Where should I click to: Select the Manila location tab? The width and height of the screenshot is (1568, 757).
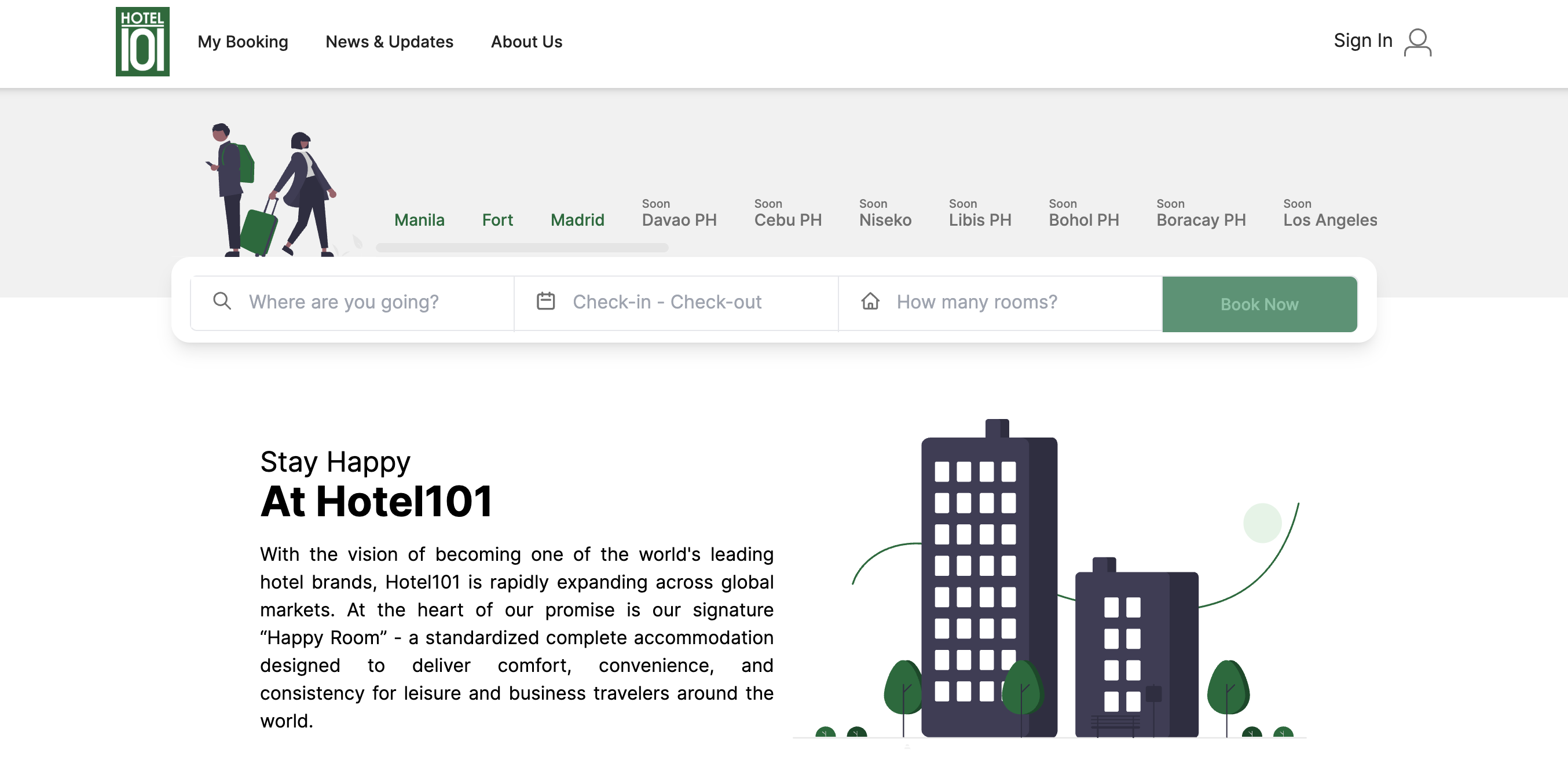point(419,220)
